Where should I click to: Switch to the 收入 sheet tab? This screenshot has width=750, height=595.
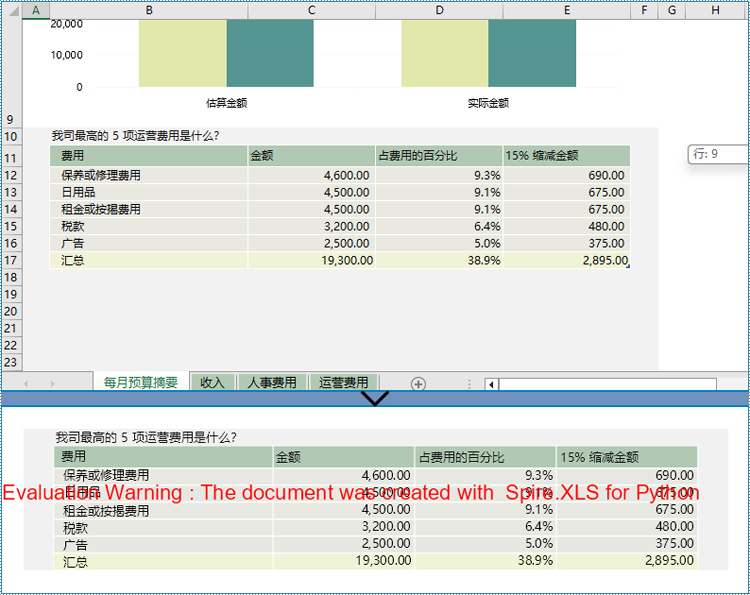[x=212, y=382]
